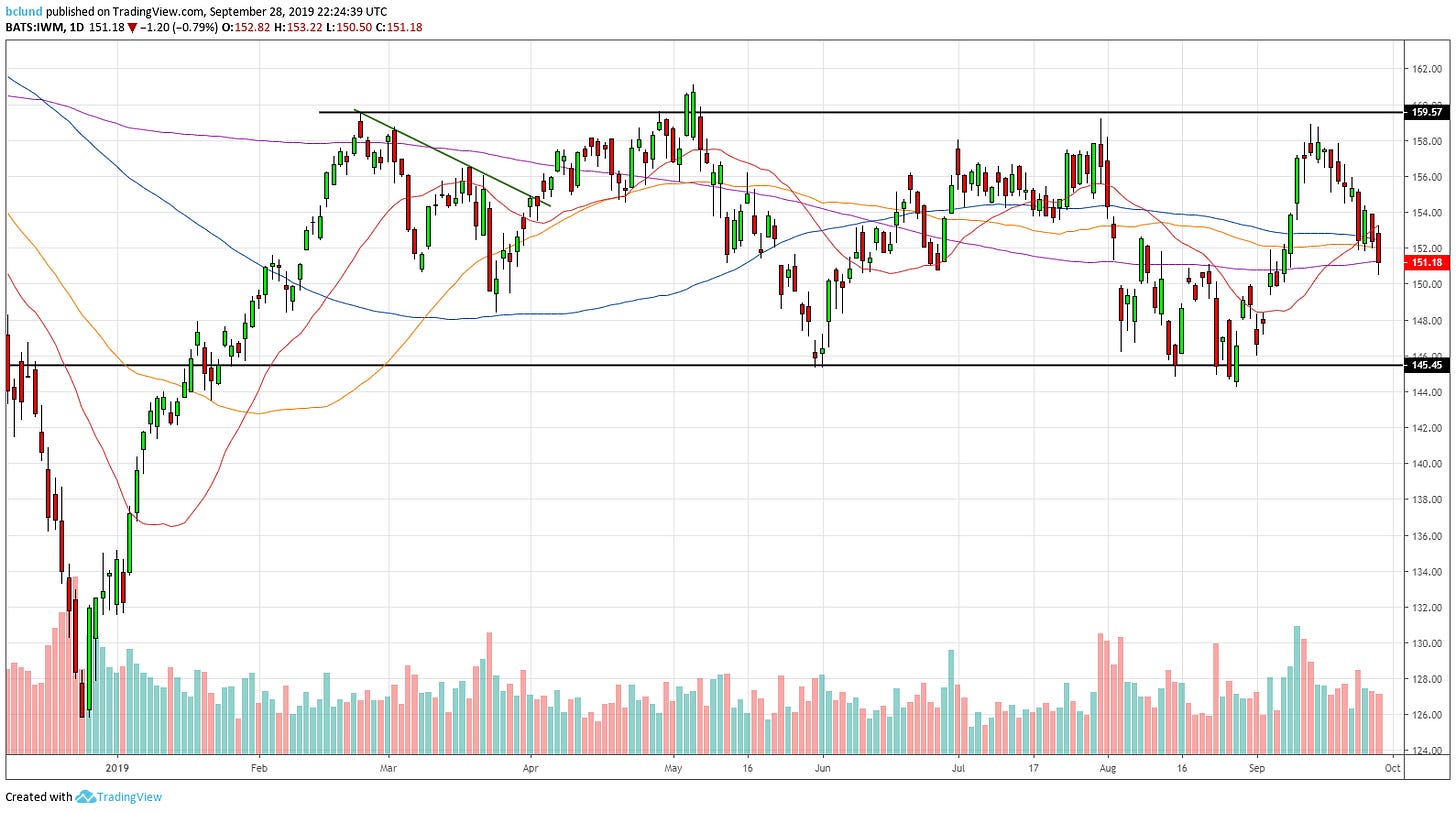The image size is (1456, 813).
Task: Click the Feb label on time axis
Action: pos(259,768)
